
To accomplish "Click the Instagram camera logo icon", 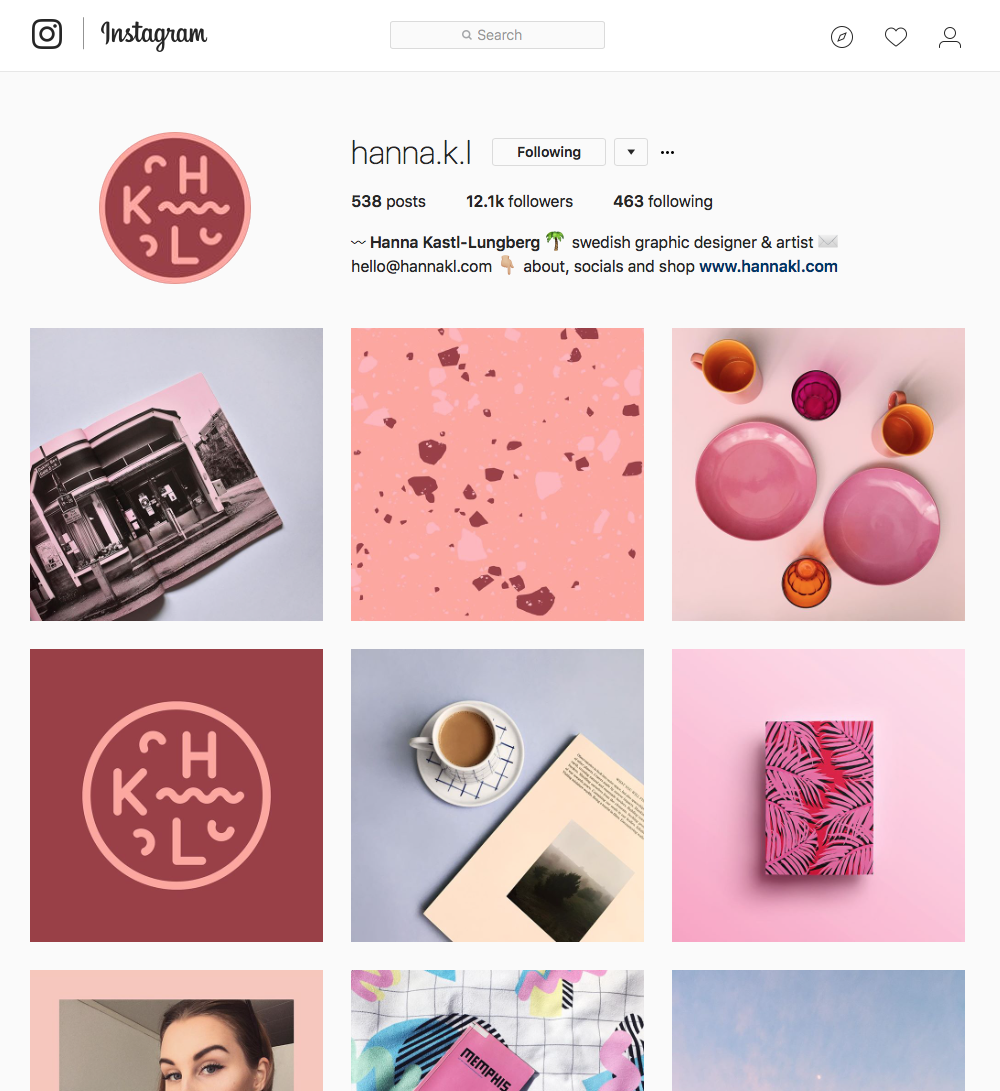I will 47,34.
